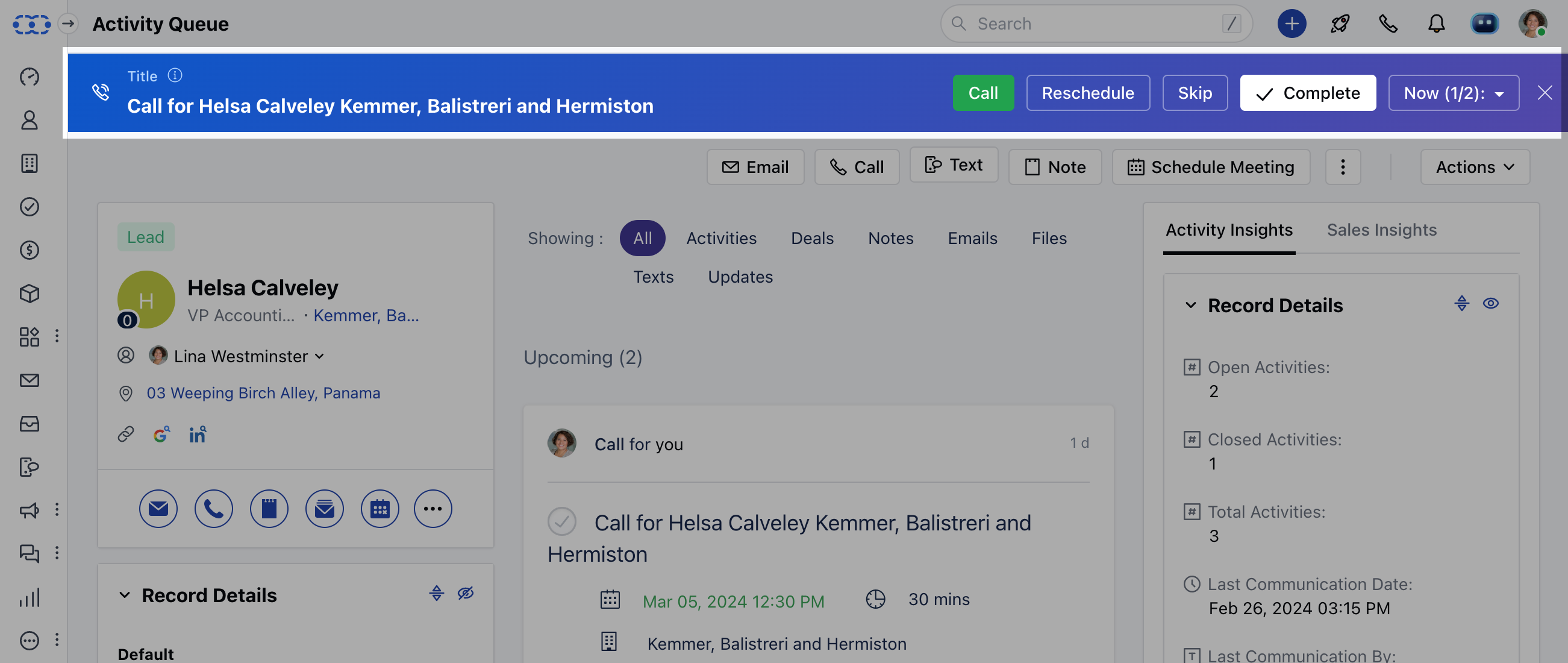Open conversations chat icon in sidebar
Screen dimensions: 1568x663
(x=30, y=553)
